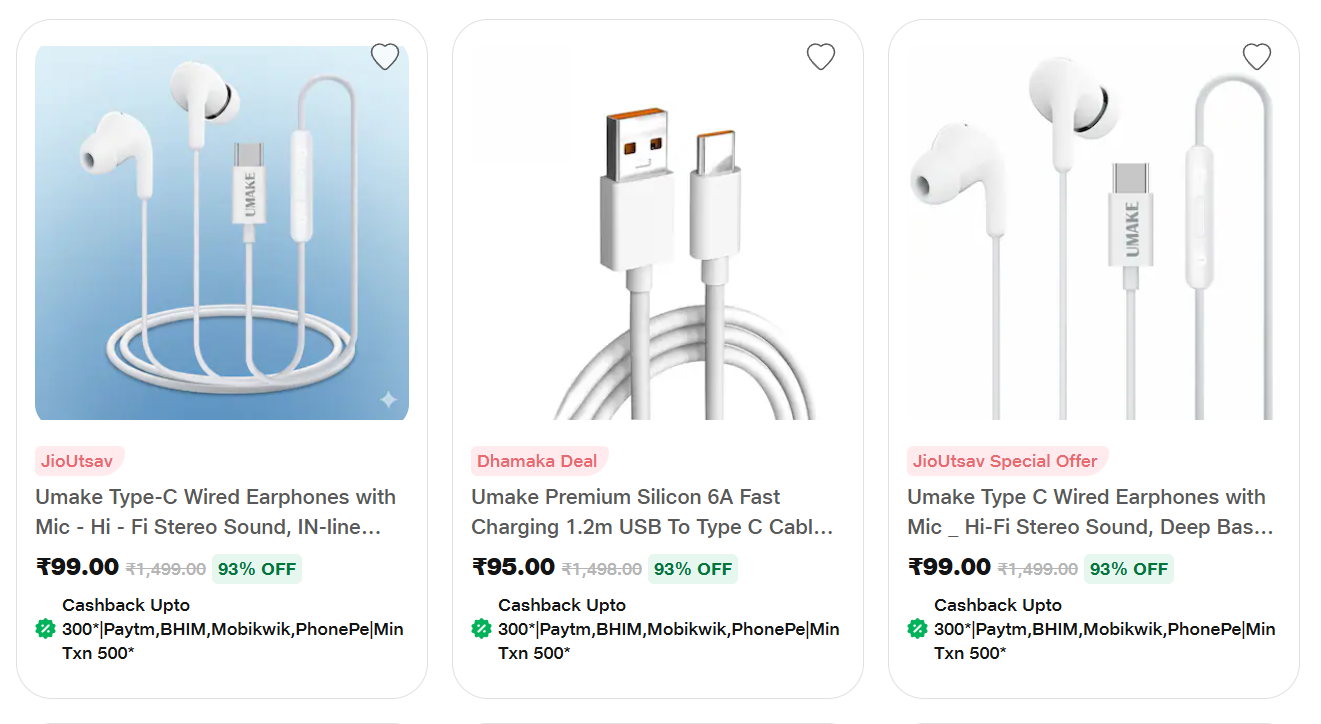Open Umake Type-C Wired Earphones IN-line title
This screenshot has width=1321, height=724.
coord(216,511)
